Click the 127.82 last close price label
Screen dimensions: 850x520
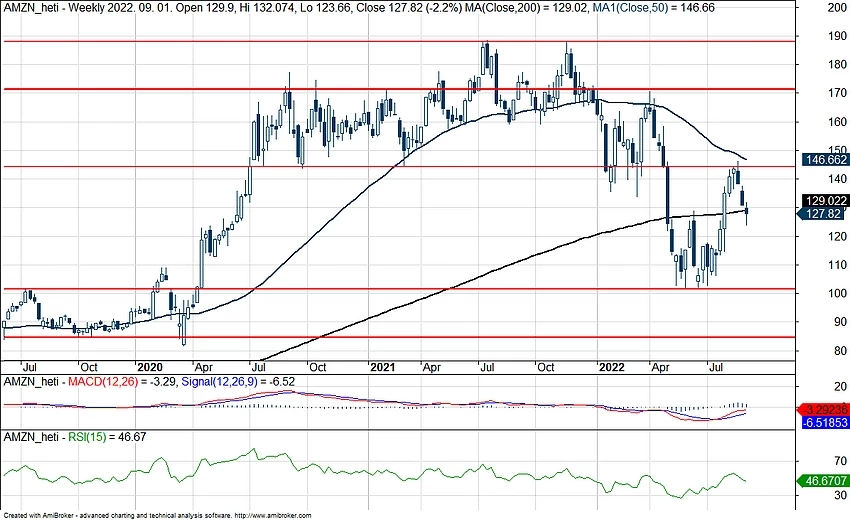click(823, 214)
